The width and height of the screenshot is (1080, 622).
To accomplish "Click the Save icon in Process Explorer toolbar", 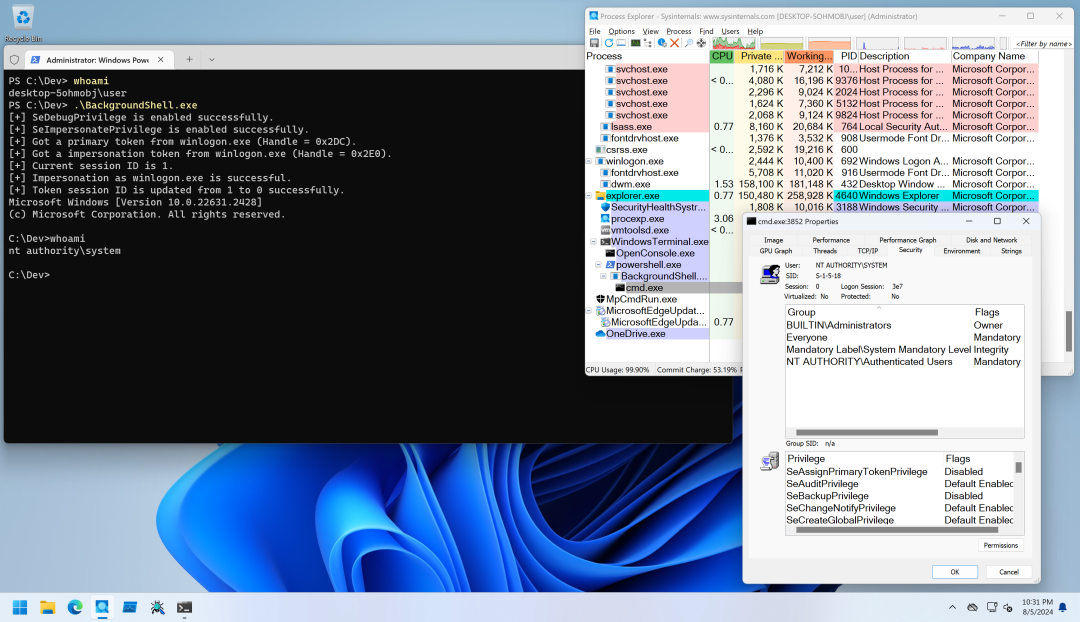I will coord(594,43).
